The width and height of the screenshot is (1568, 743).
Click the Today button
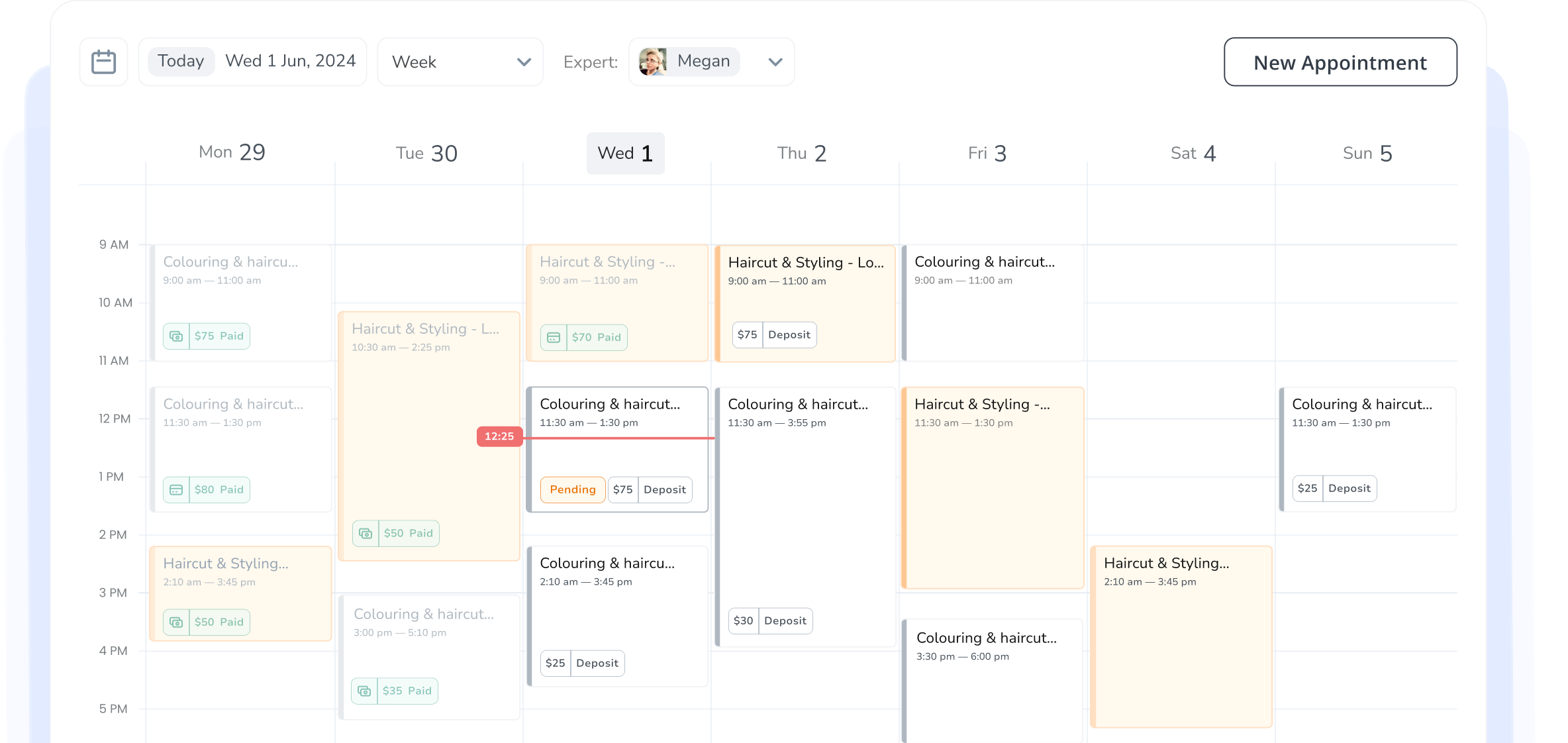tap(180, 60)
